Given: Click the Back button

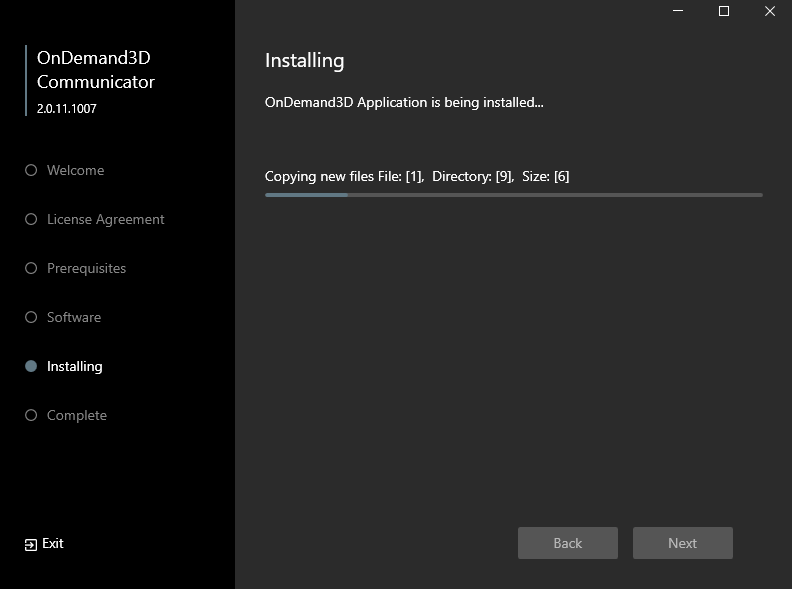Looking at the screenshot, I should 568,543.
